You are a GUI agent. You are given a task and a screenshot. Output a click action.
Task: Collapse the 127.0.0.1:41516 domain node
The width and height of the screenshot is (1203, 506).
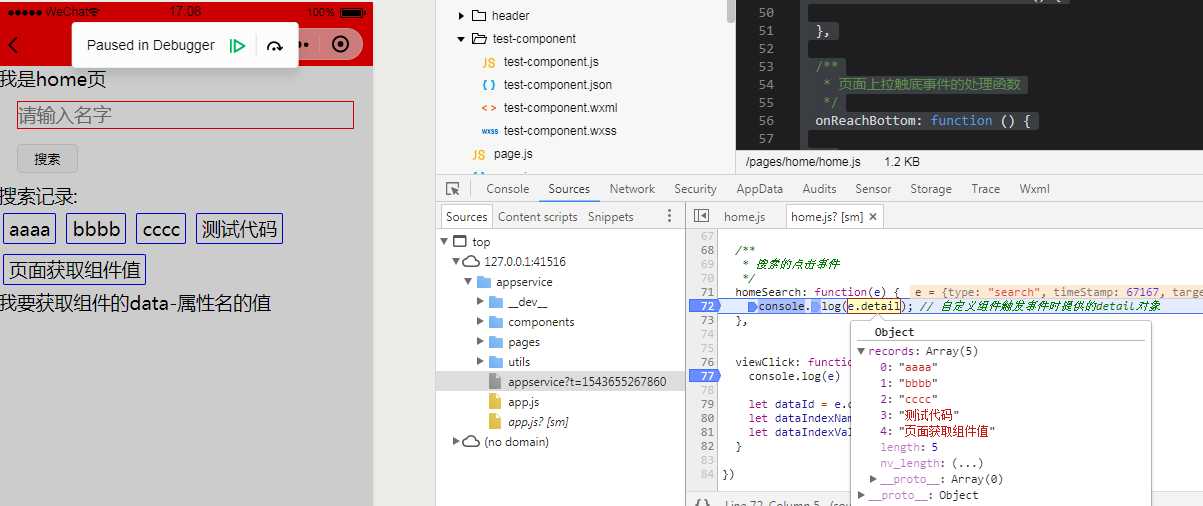click(457, 262)
